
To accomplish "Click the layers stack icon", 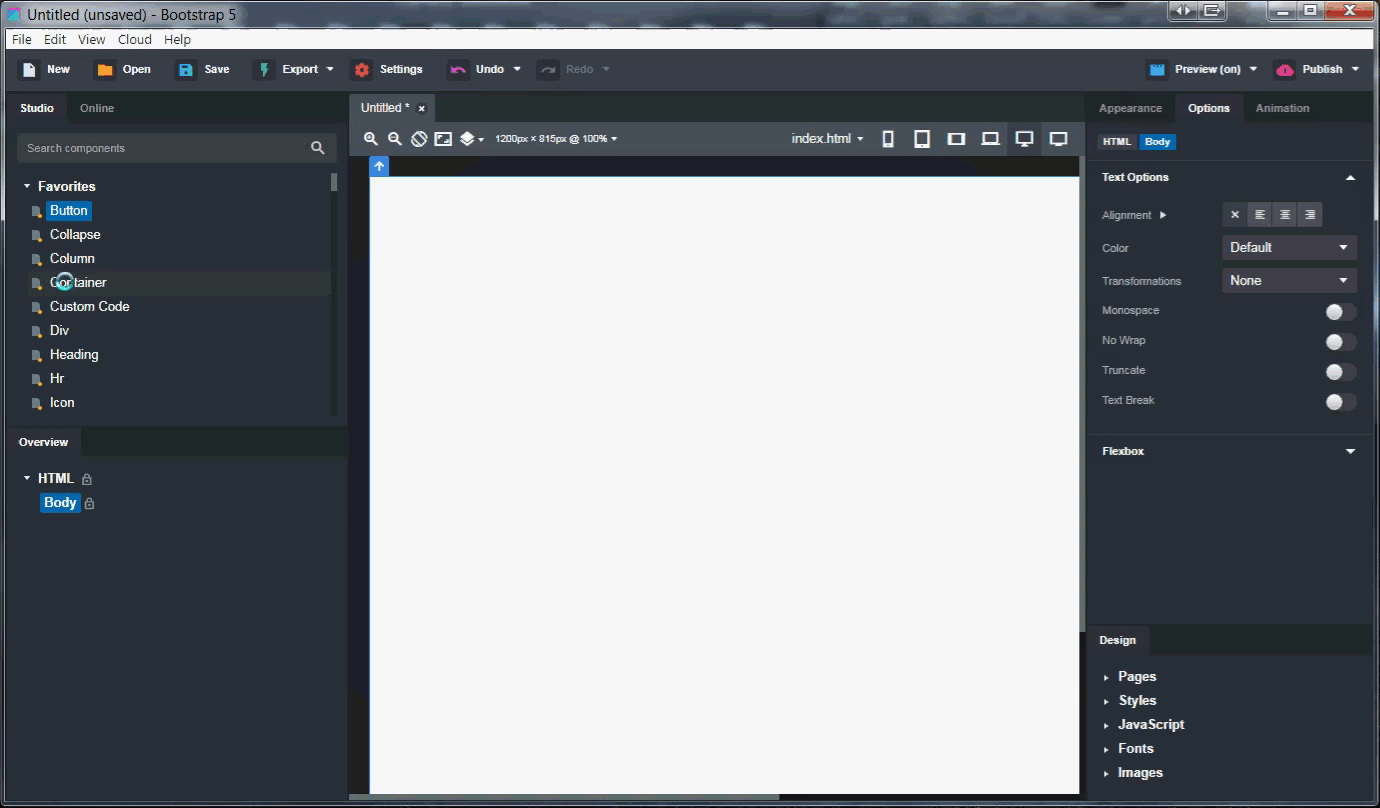I will tap(467, 139).
